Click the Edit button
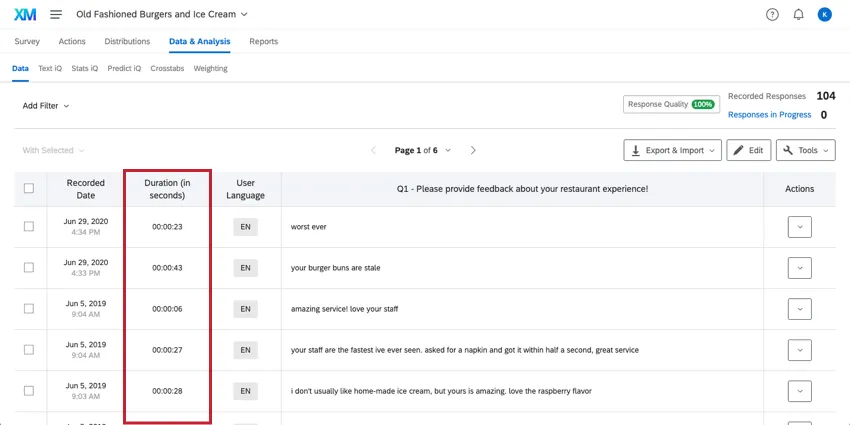The image size is (850, 425). point(749,150)
